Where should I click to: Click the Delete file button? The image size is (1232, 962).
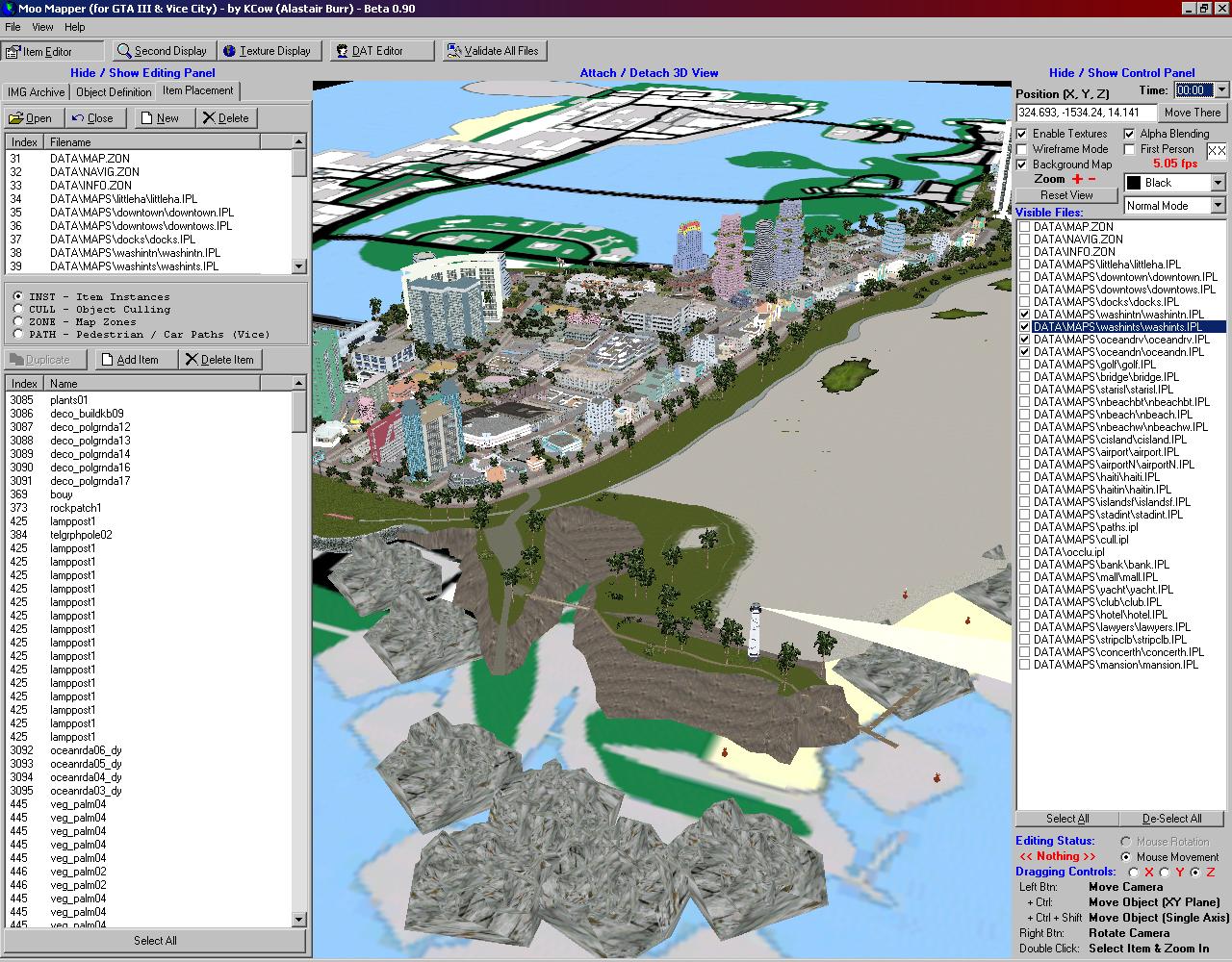point(228,118)
